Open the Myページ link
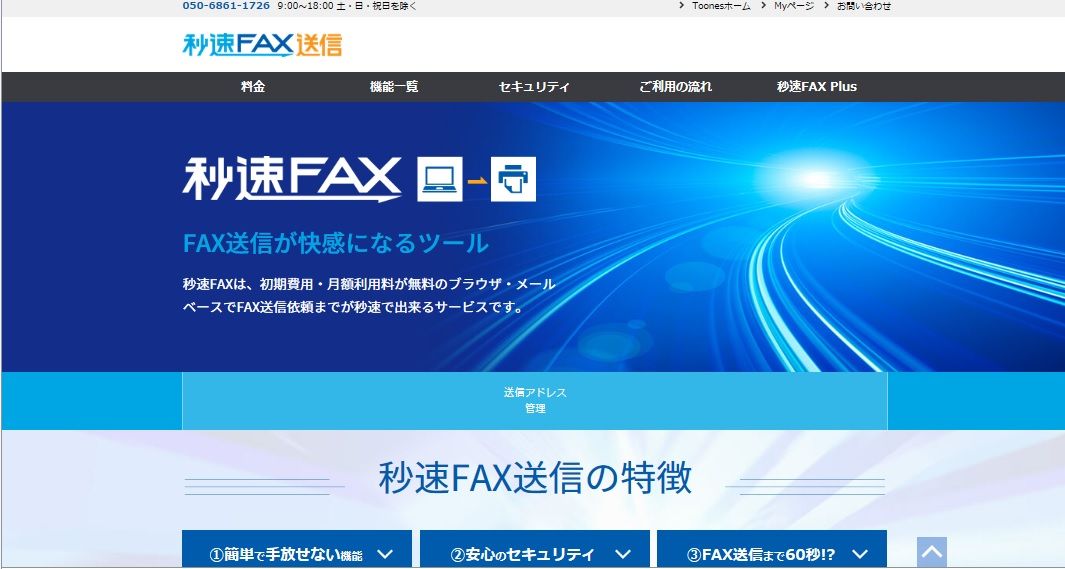Viewport: 1065px width, 569px height. [x=793, y=6]
